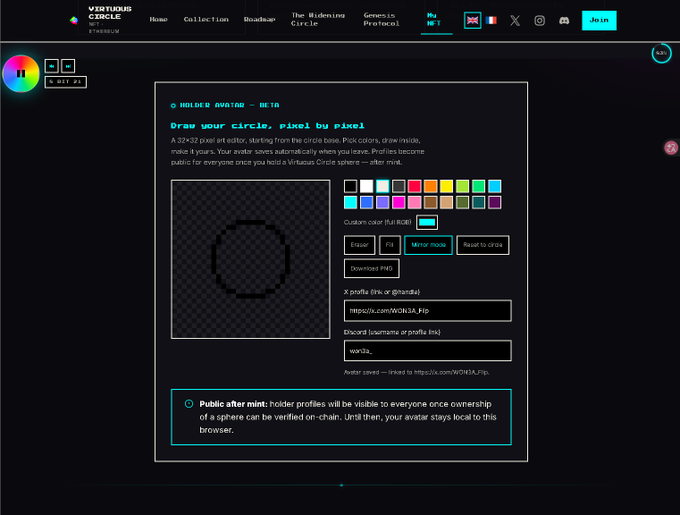The width and height of the screenshot is (680, 515).
Task: Click 'Custom color (full RGB)' label
Action: pos(377,222)
